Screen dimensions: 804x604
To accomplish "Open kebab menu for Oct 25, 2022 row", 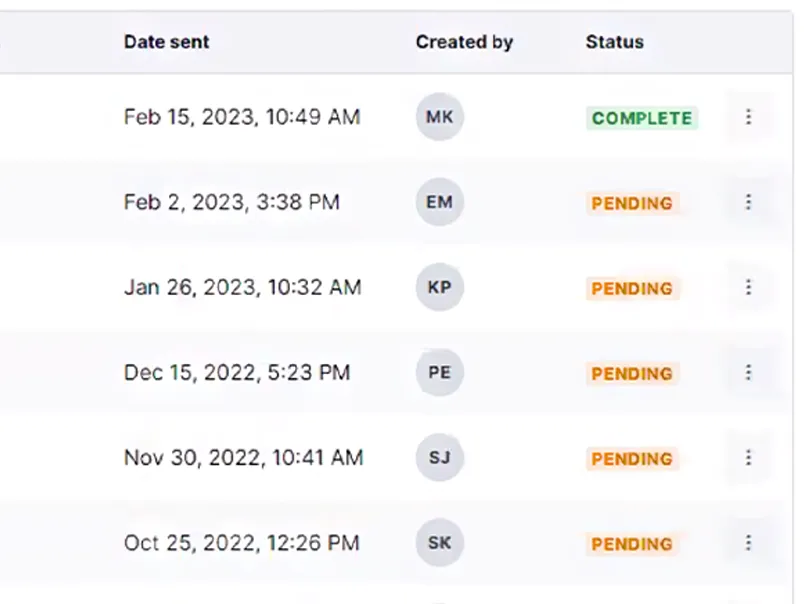I will click(748, 542).
